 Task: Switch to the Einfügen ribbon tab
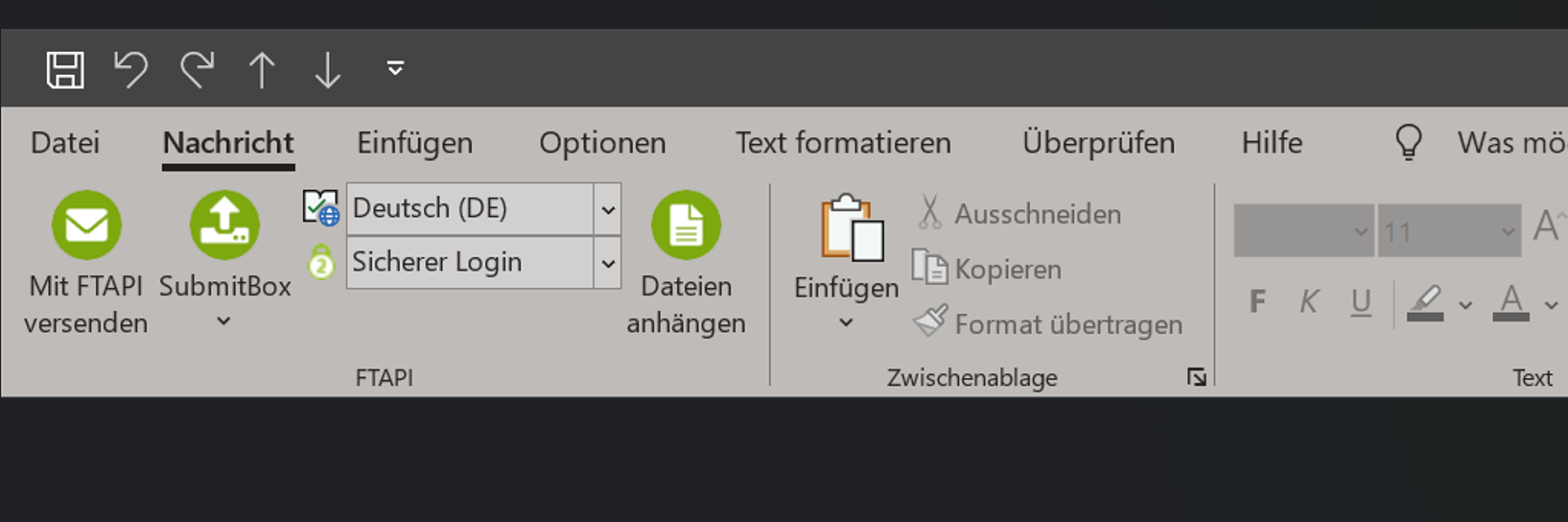pos(414,143)
